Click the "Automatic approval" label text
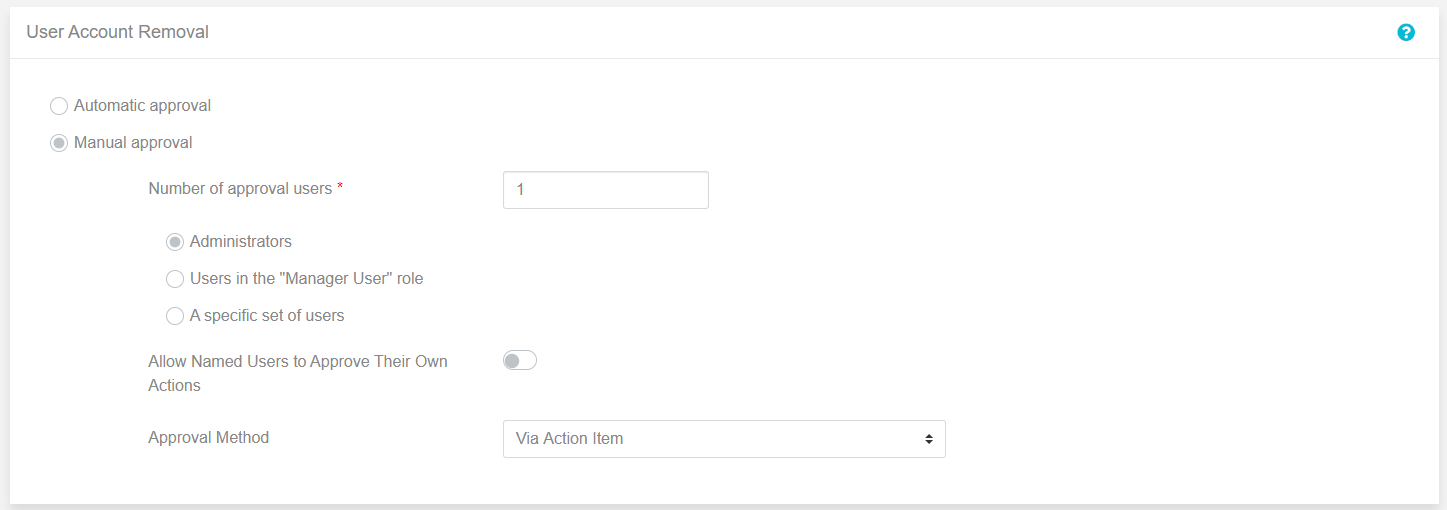 coord(142,105)
